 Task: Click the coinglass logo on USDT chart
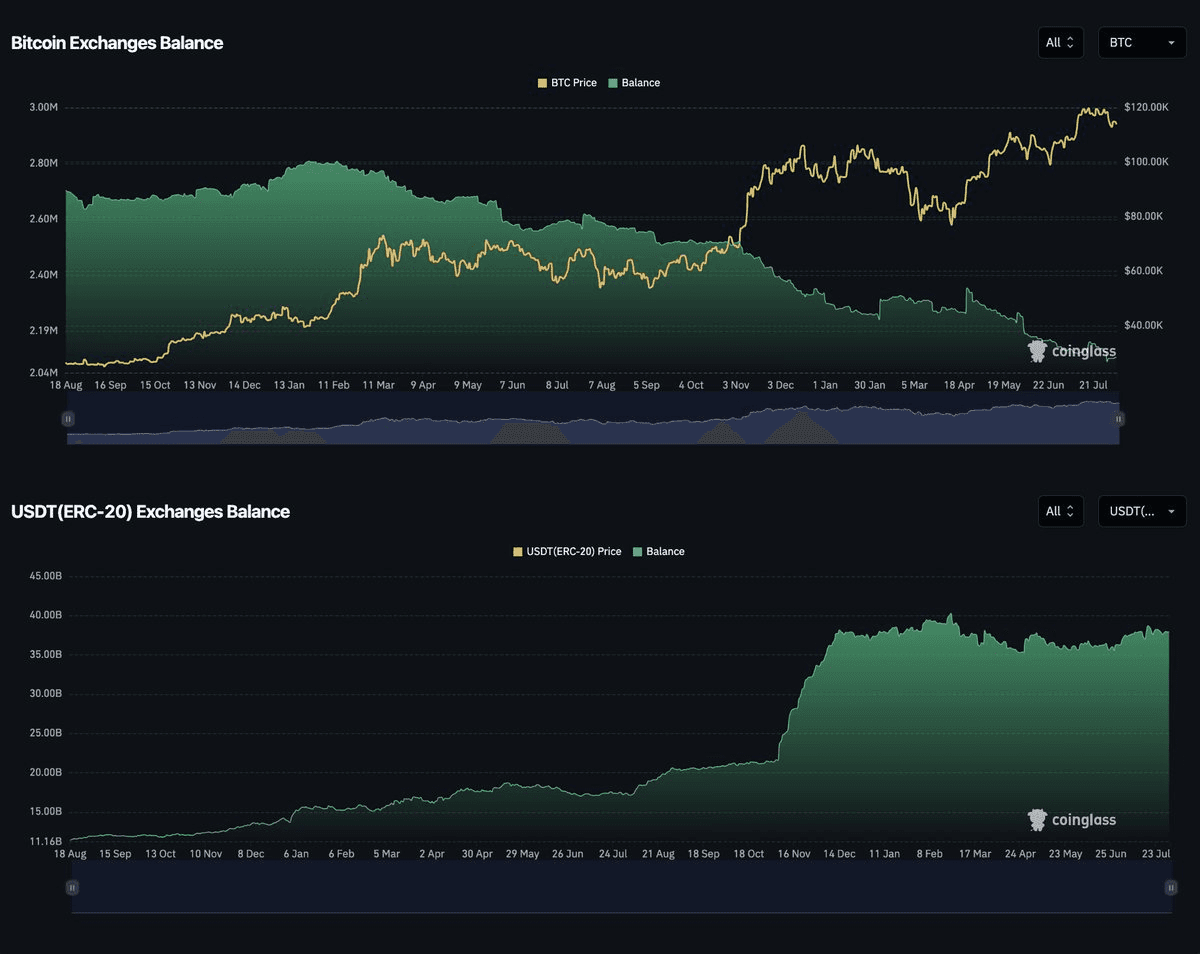click(x=1071, y=820)
